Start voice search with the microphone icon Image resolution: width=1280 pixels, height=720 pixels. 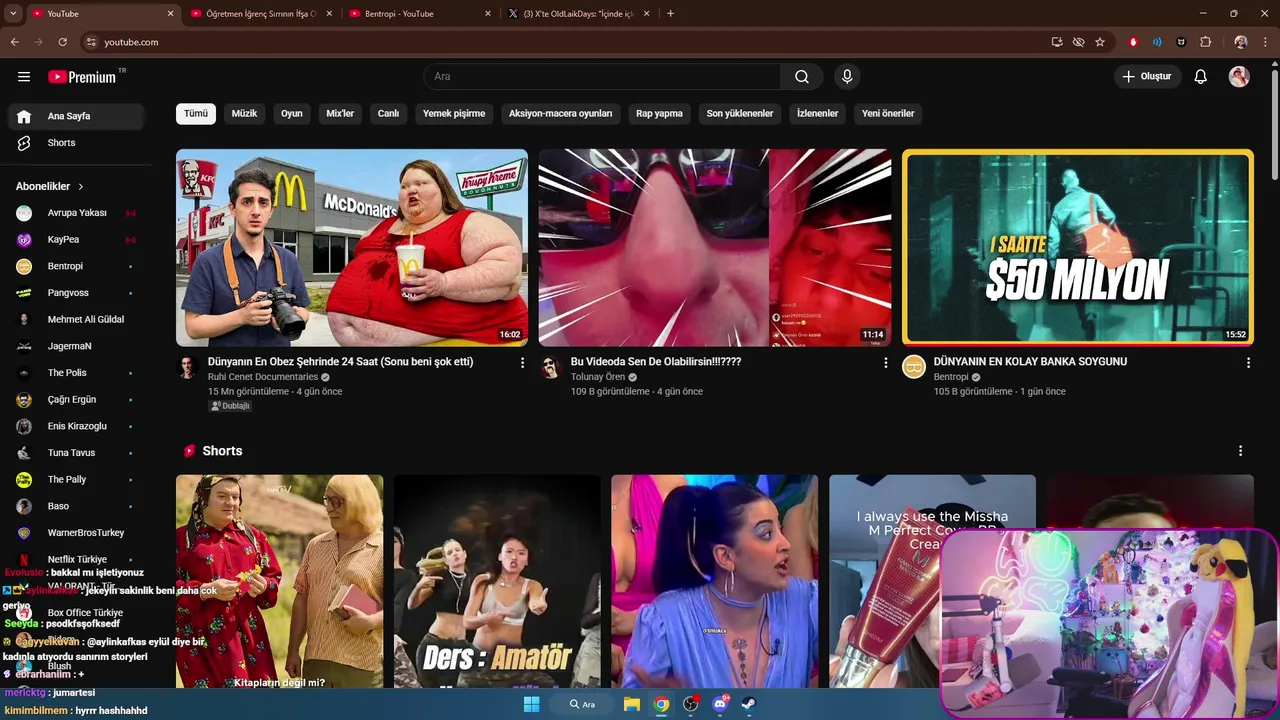click(x=847, y=77)
